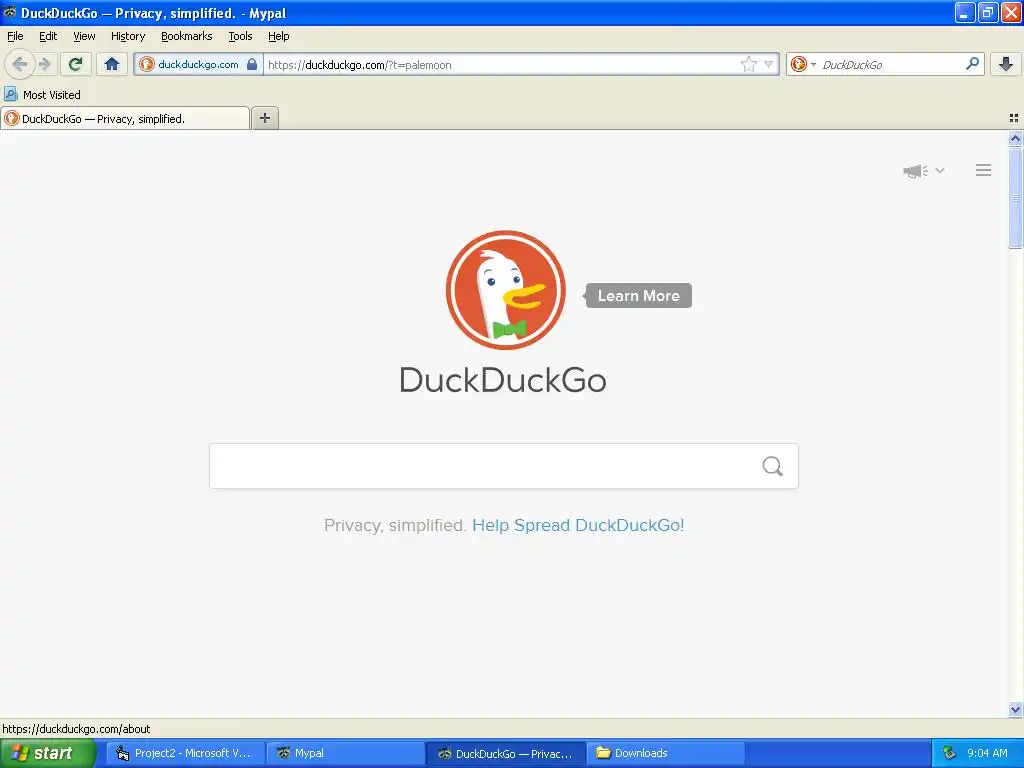
Task: Click the 9:04 AM clock
Action: pos(987,753)
